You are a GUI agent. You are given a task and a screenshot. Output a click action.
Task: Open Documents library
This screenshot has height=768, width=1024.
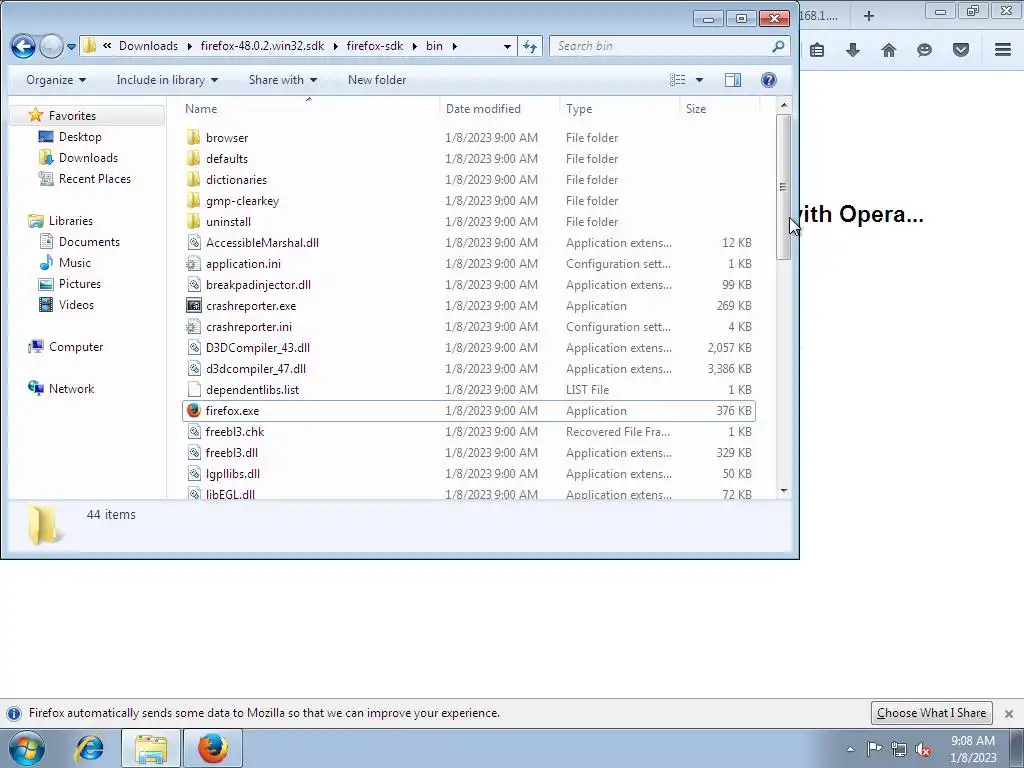[89, 242]
